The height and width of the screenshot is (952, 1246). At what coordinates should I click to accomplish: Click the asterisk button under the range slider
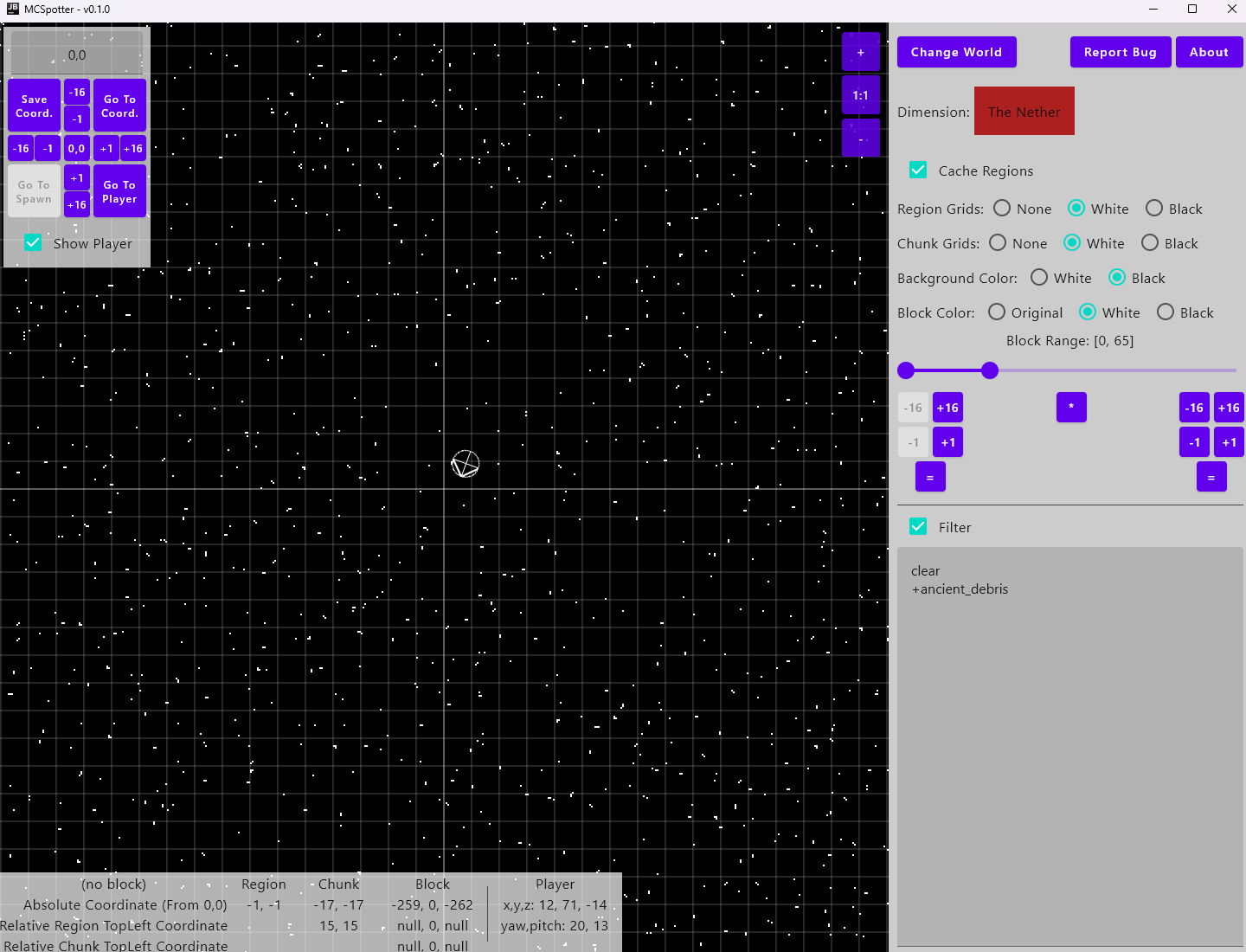[x=1071, y=408]
